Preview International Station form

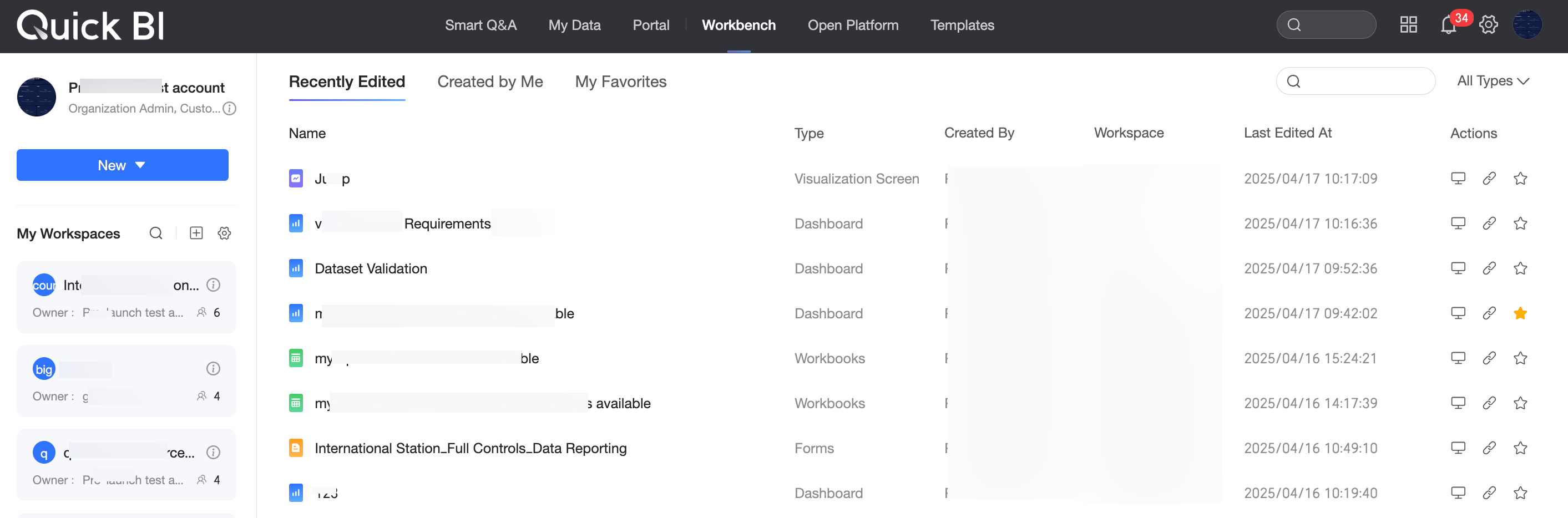point(1458,448)
